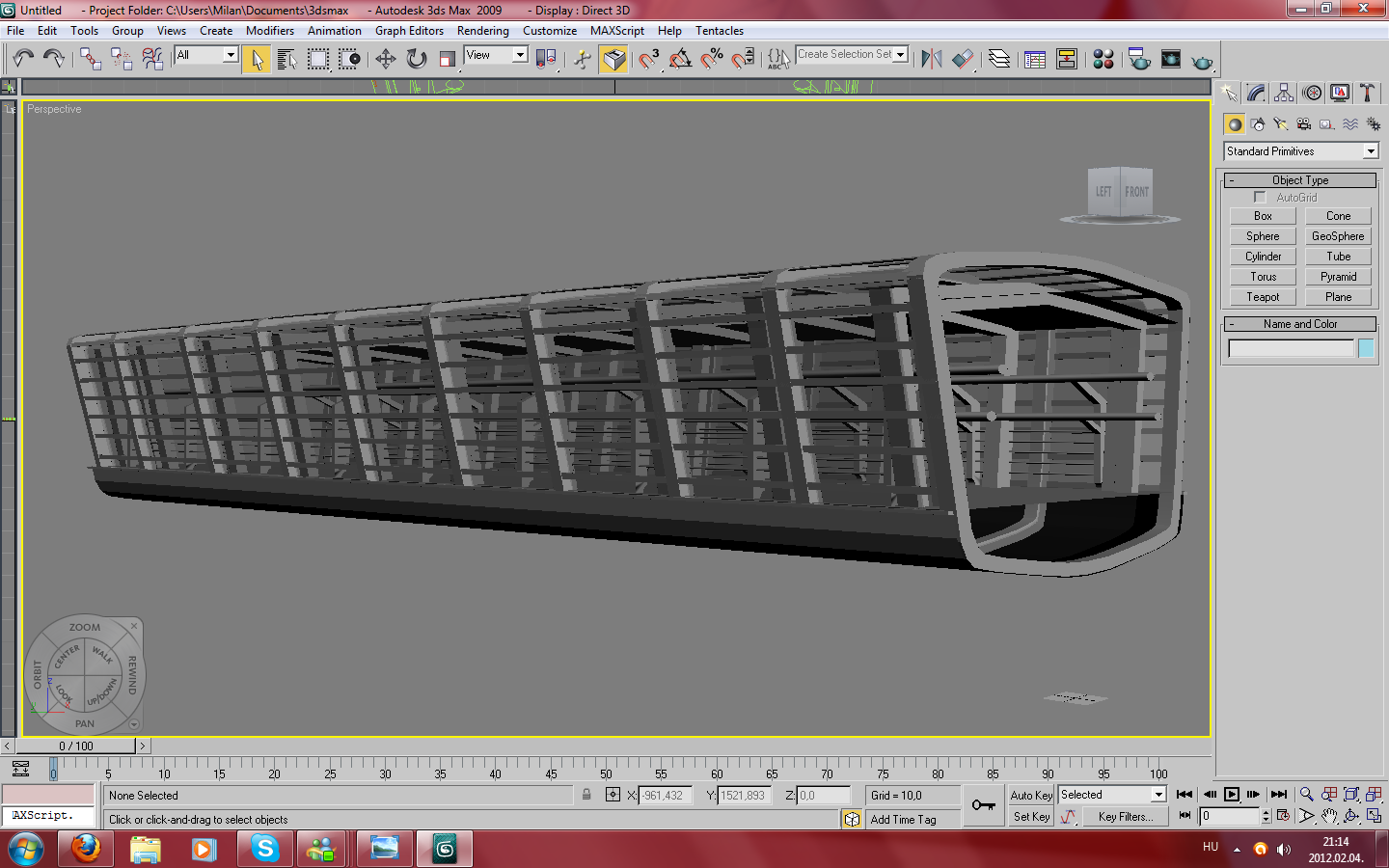Select the Lights category icon
This screenshot has height=868, width=1389.
pyautogui.click(x=1281, y=123)
